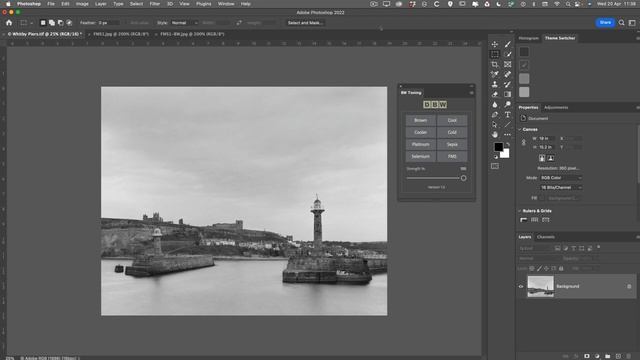Click the Home icon in options bar
The height and width of the screenshot is (360, 640).
coord(9,23)
